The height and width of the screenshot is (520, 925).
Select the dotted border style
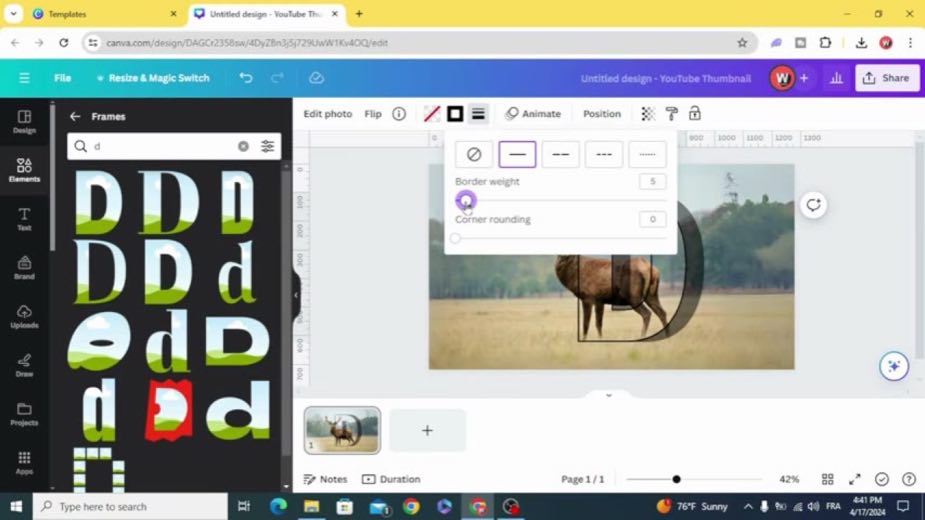click(x=647, y=155)
